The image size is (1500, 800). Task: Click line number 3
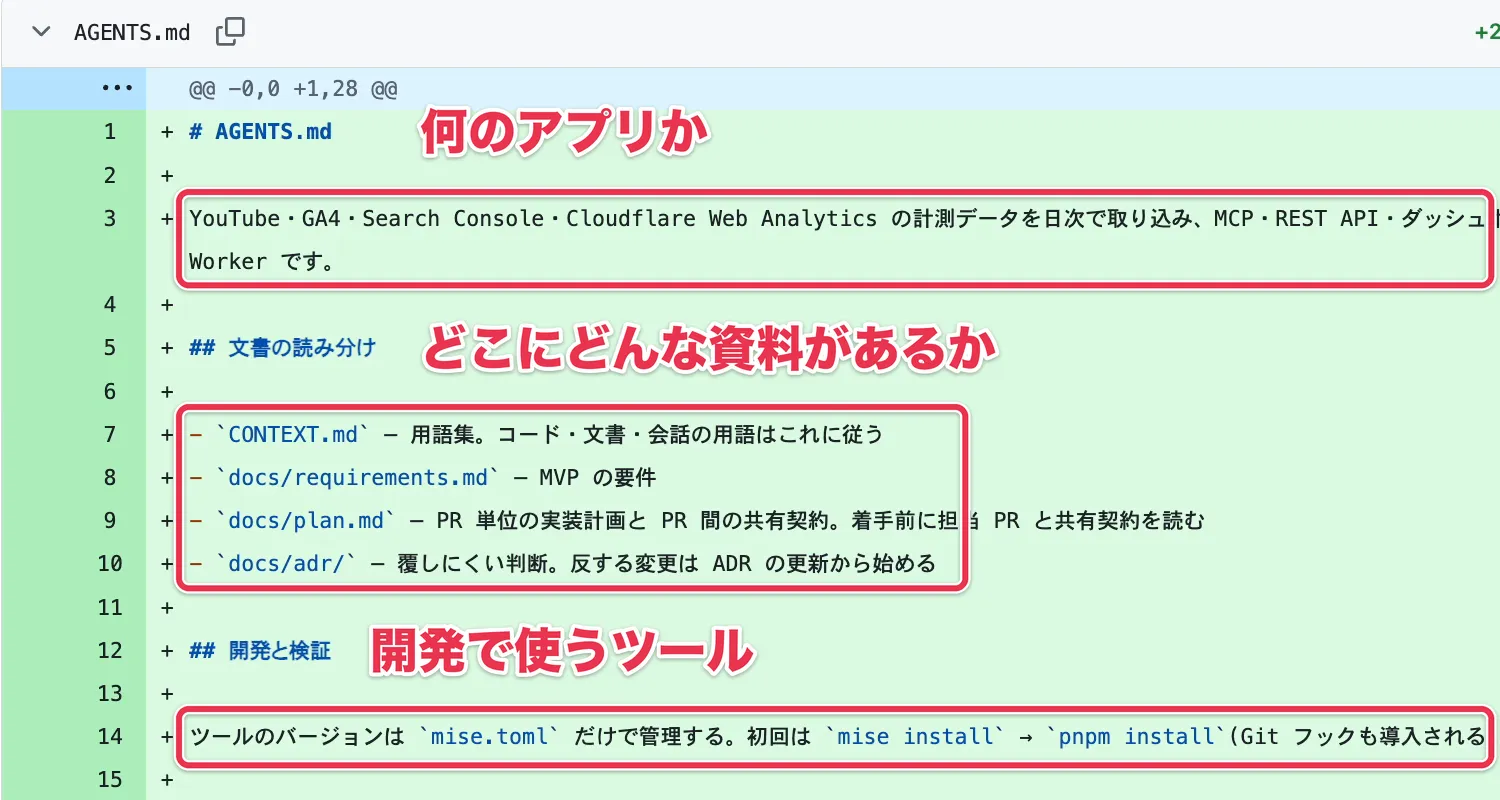coord(110,218)
